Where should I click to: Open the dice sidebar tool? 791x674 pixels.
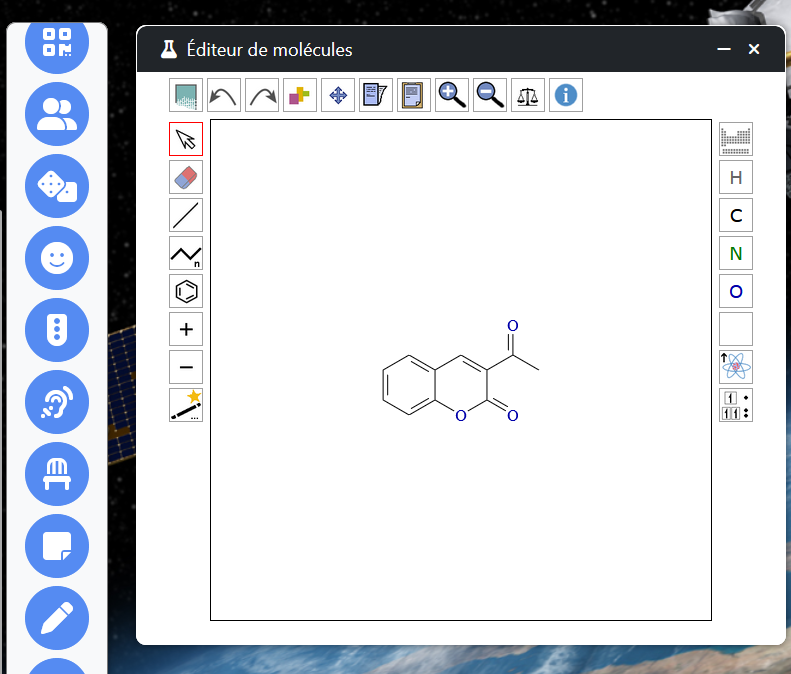click(x=57, y=186)
